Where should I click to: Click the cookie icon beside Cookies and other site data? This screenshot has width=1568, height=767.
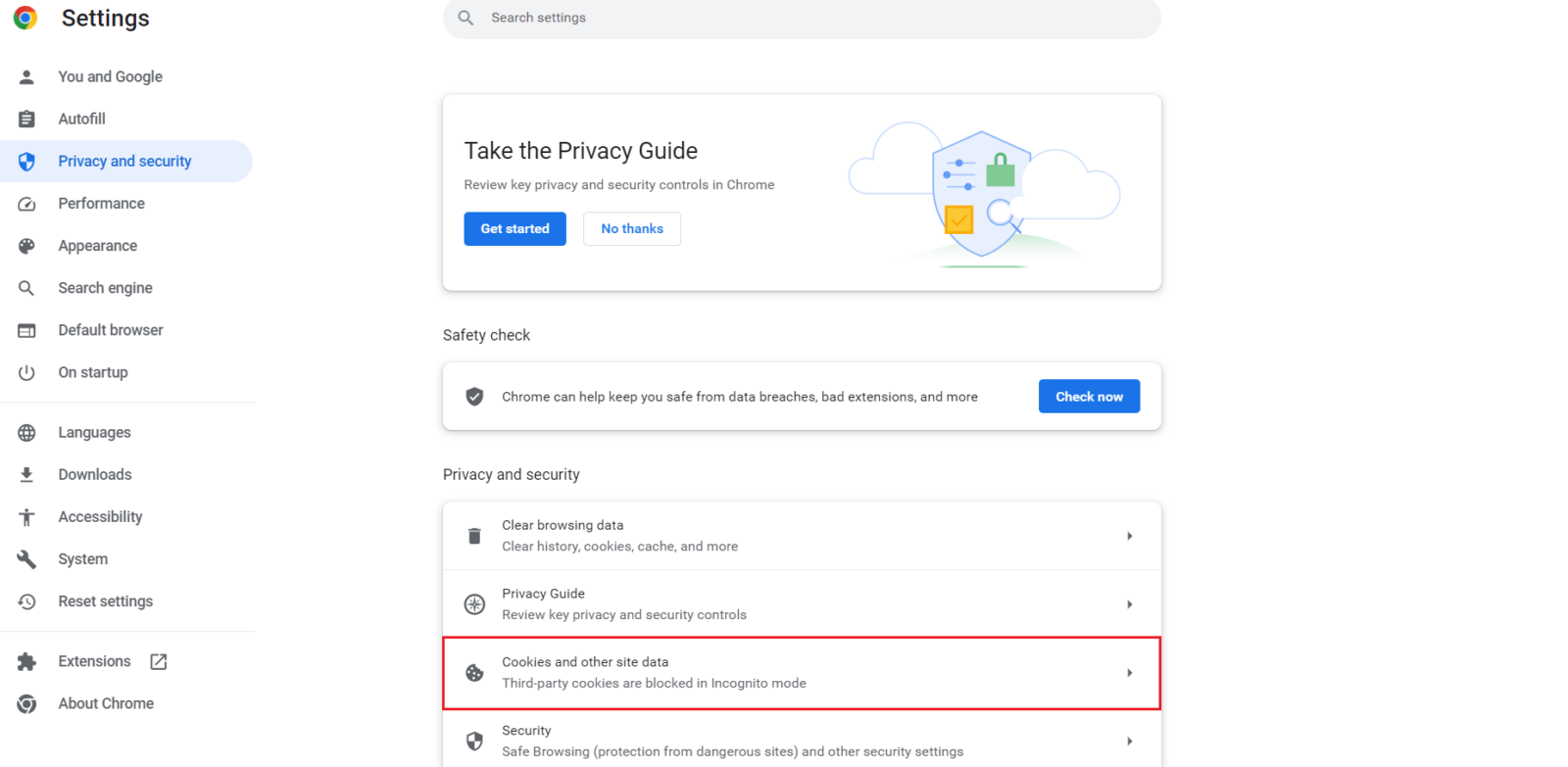pyautogui.click(x=474, y=673)
